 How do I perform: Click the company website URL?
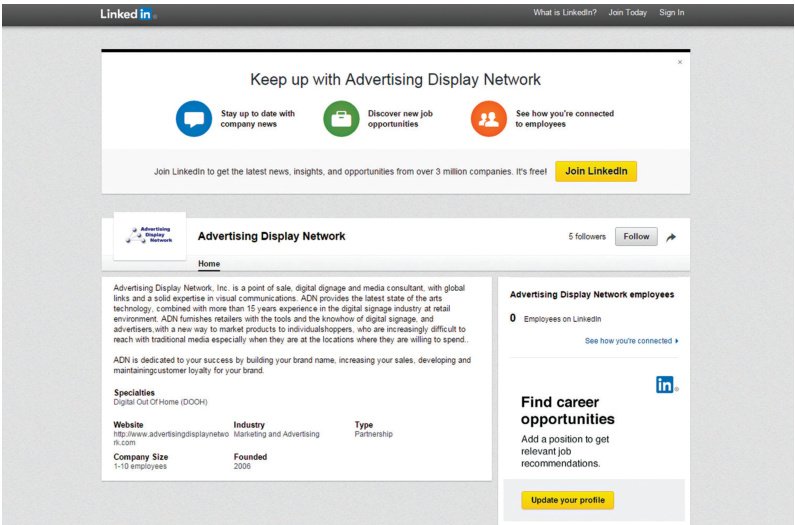171,438
